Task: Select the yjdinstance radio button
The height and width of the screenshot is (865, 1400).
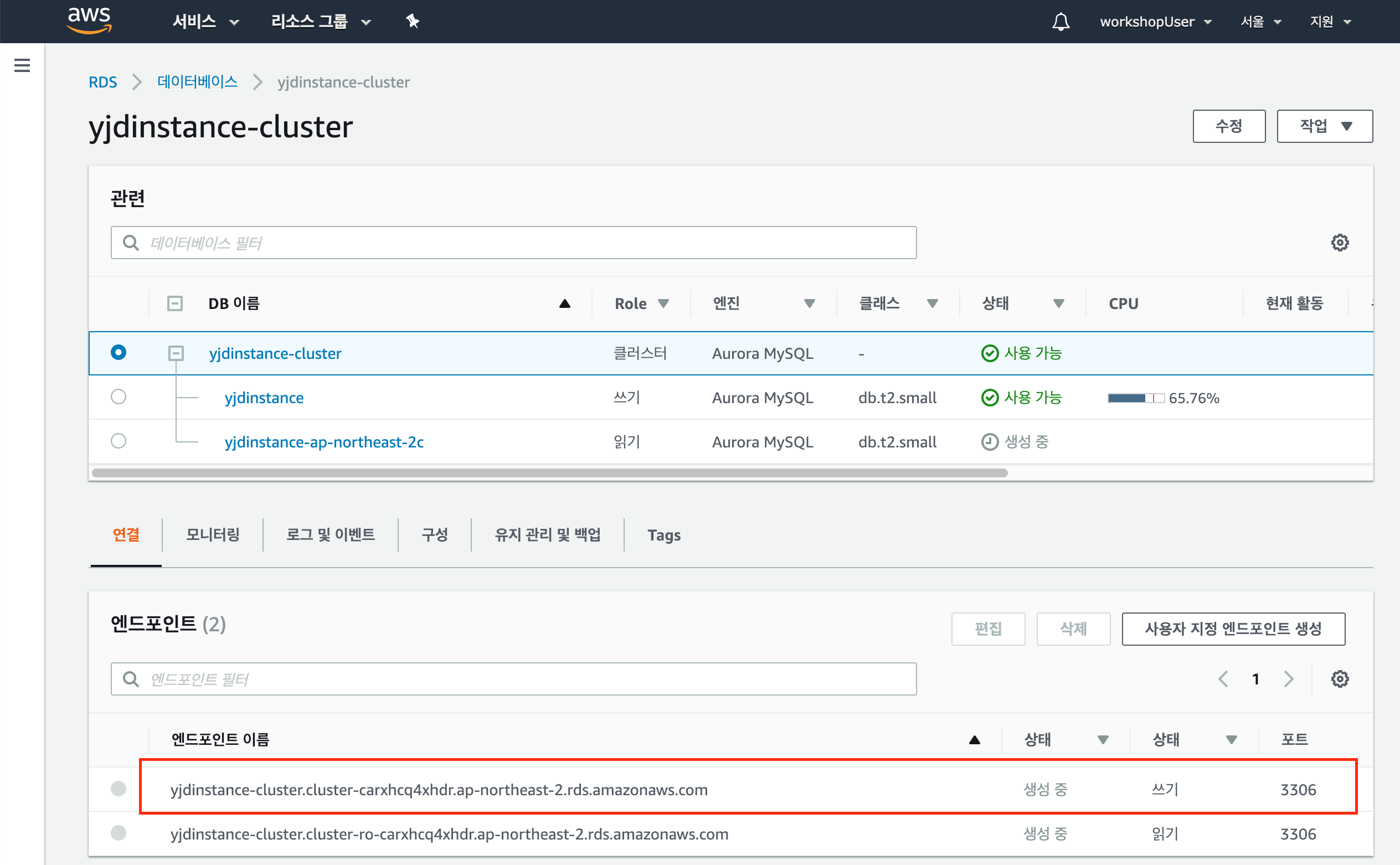Action: [119, 397]
